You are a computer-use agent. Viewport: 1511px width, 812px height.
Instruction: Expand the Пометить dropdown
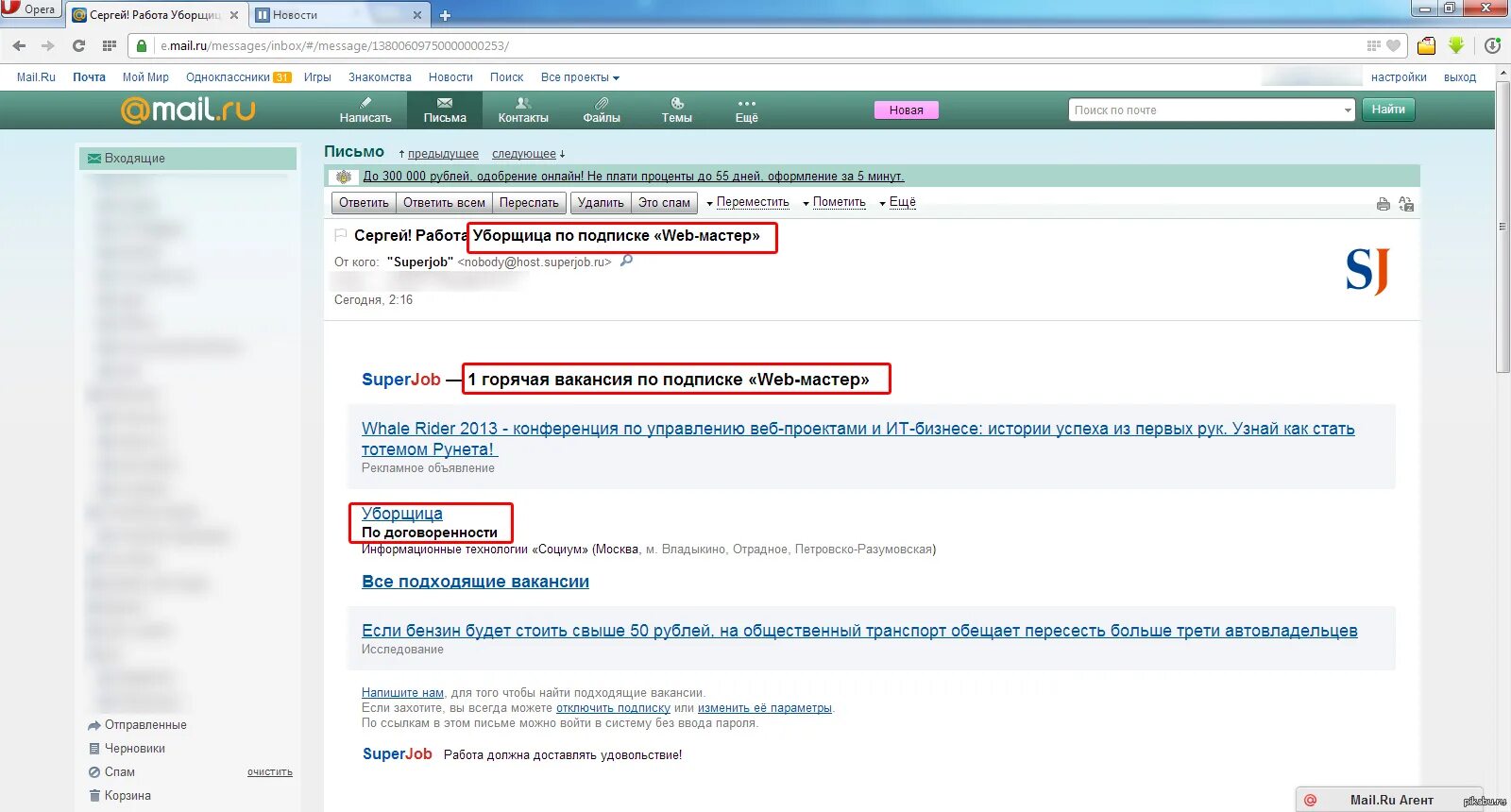coord(835,202)
